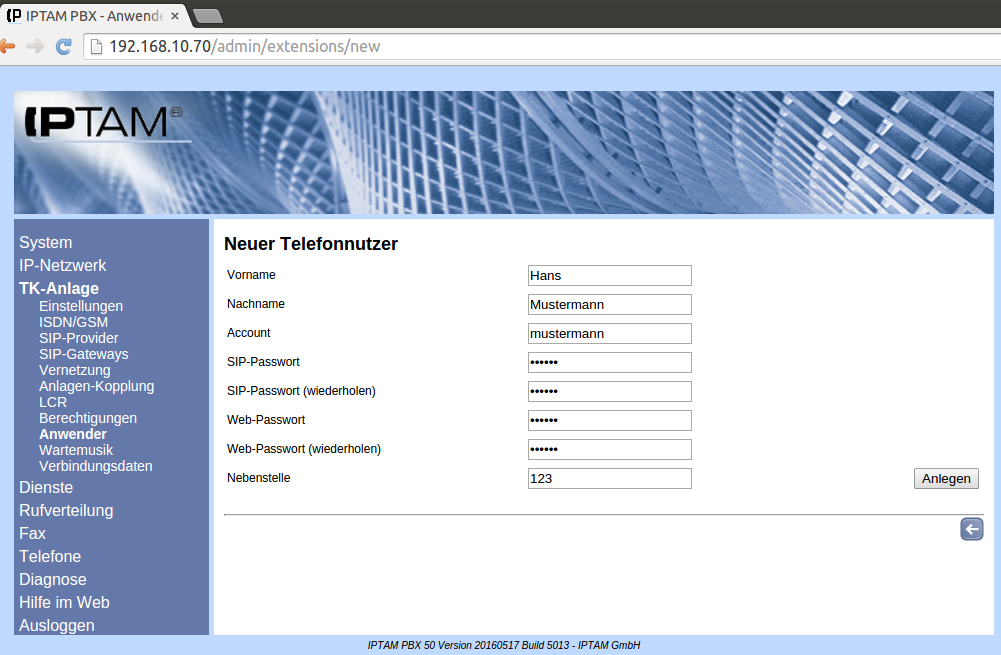
Task: Open a new browser tab
Action: (x=207, y=15)
